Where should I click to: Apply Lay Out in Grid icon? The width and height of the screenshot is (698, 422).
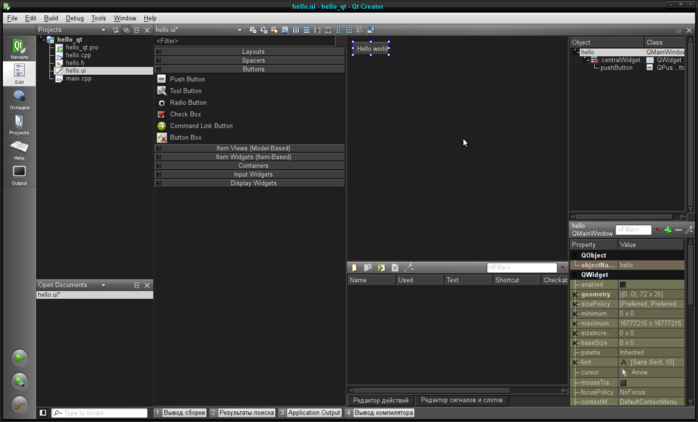click(x=349, y=30)
